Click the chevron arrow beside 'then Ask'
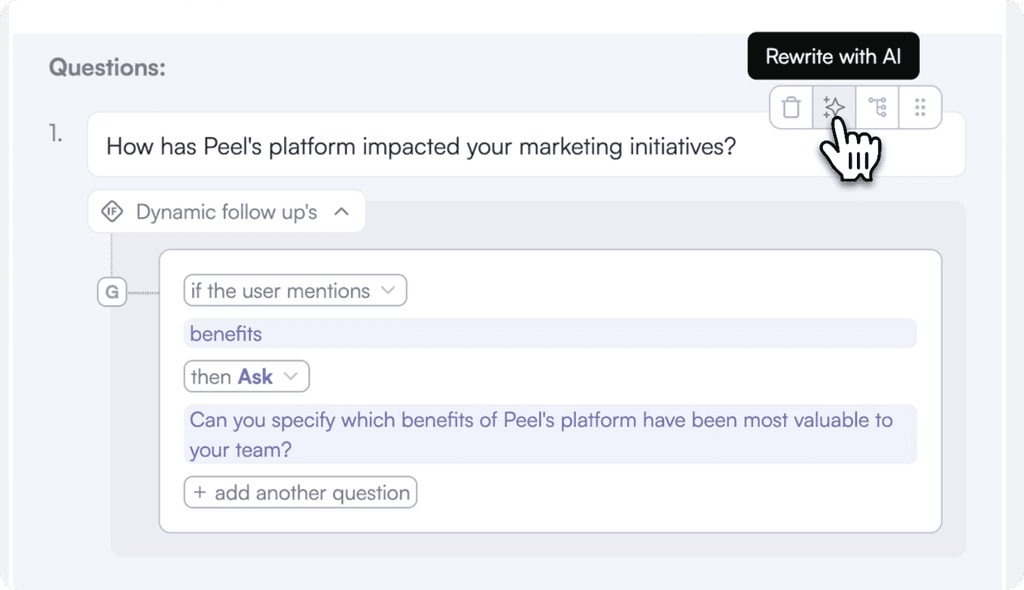 [291, 377]
